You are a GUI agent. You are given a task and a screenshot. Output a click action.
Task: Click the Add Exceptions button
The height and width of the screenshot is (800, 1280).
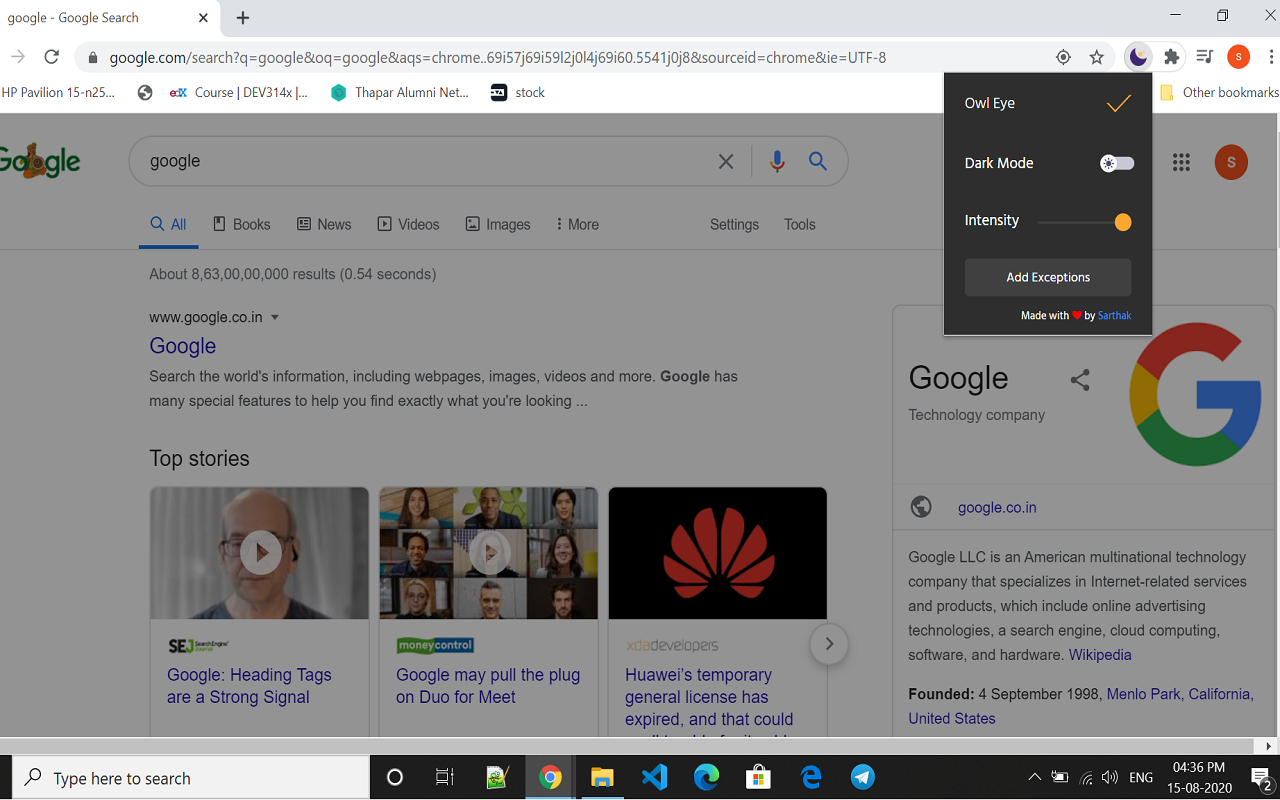coord(1047,277)
